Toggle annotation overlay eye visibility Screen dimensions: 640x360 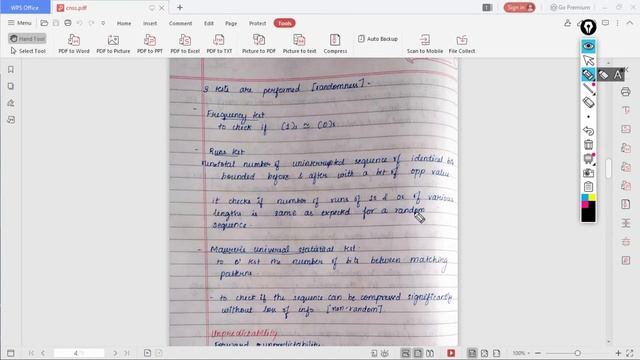pyautogui.click(x=588, y=46)
